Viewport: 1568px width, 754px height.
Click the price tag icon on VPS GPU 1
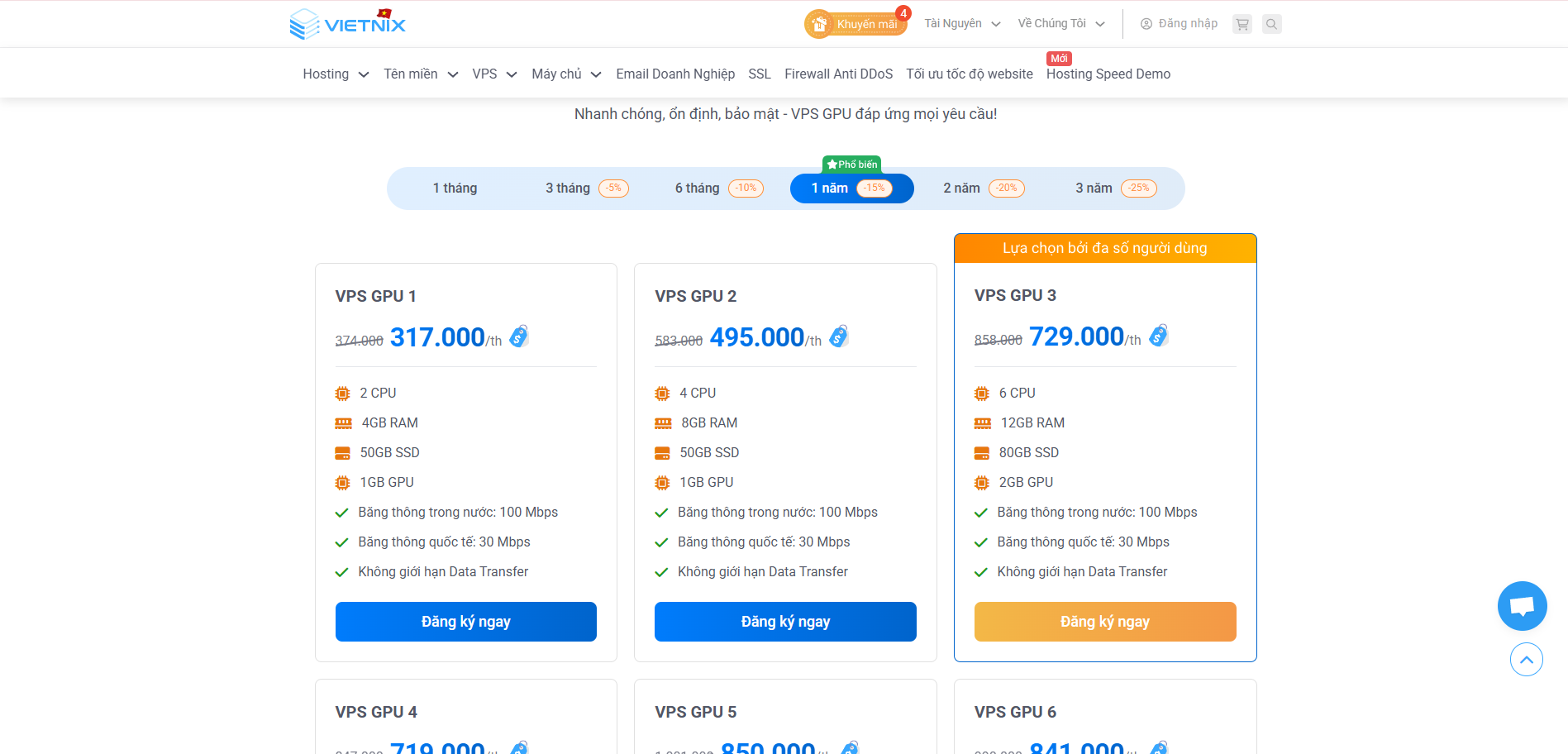coord(519,336)
